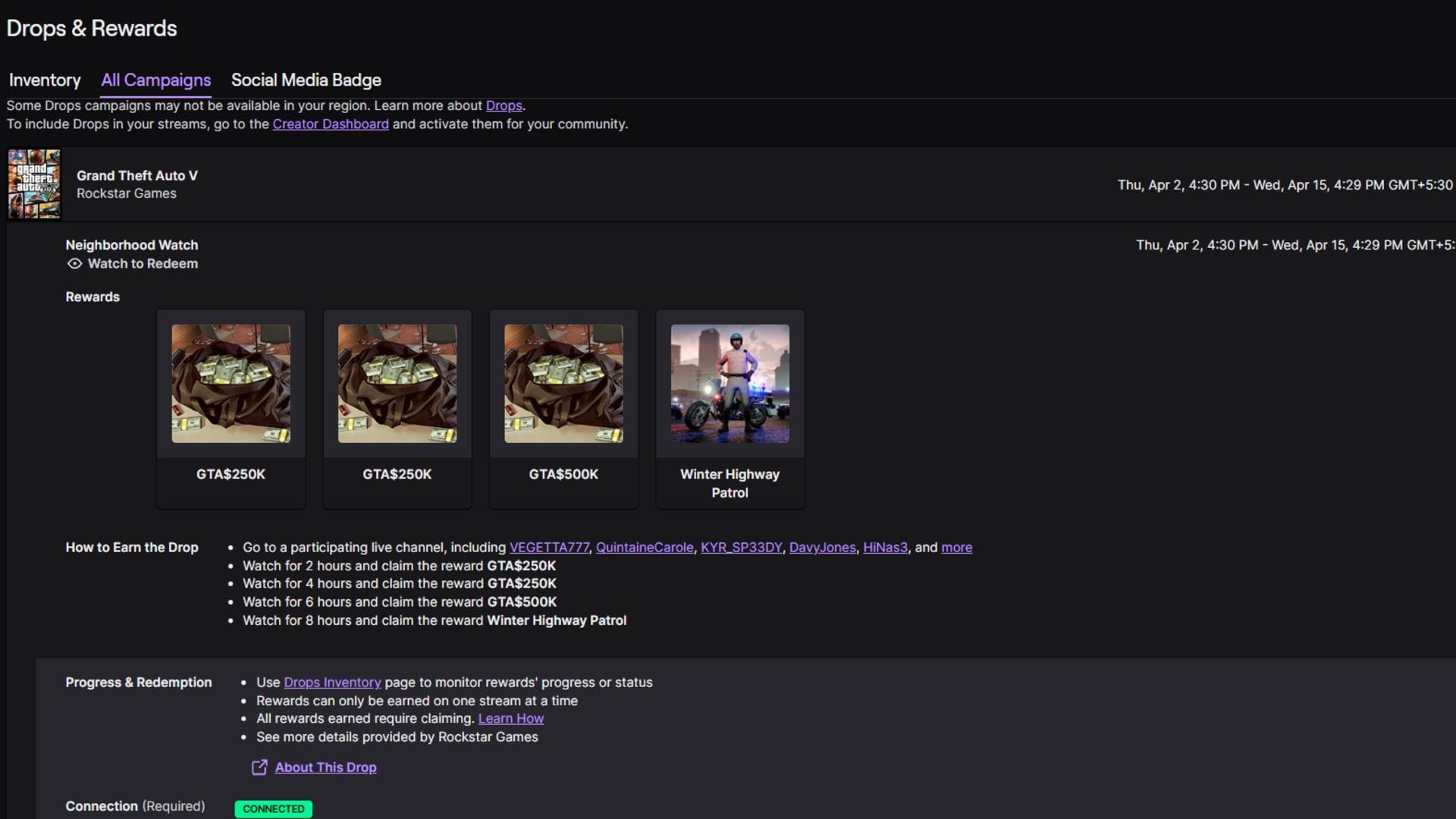Screen dimensions: 1456x819
Task: Select the second GTA$250K reward image
Action: point(397,384)
